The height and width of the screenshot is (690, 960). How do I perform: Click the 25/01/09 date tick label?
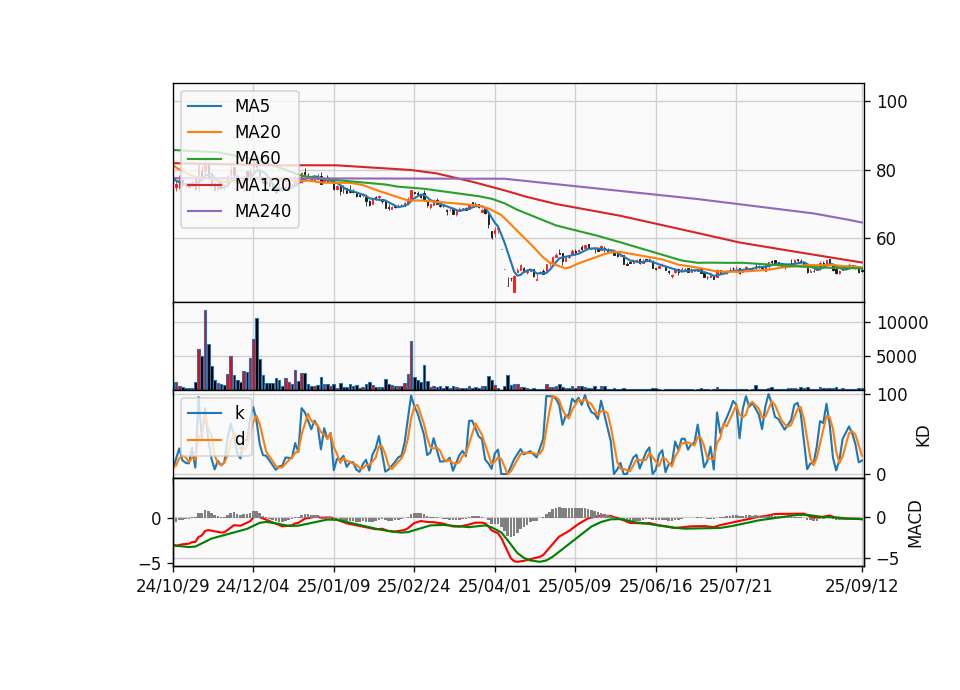click(x=334, y=586)
